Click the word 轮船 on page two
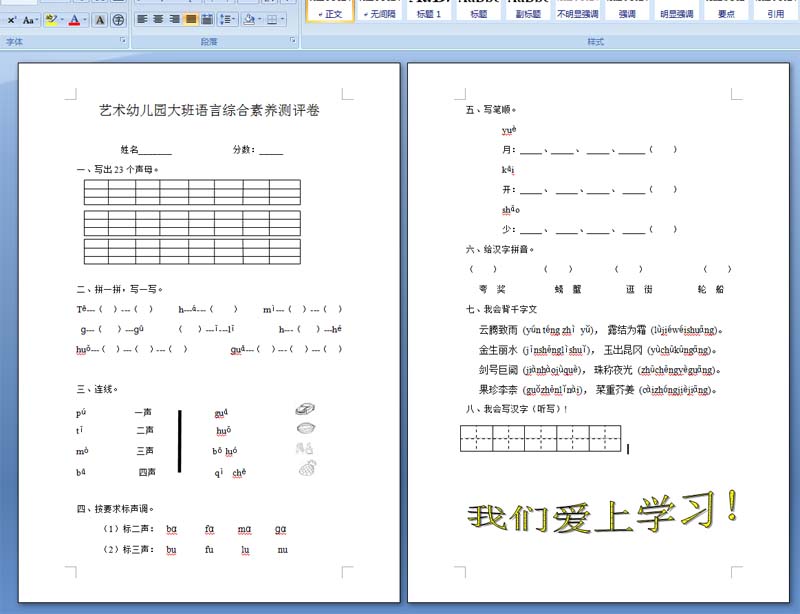800x614 pixels. pyautogui.click(x=711, y=289)
